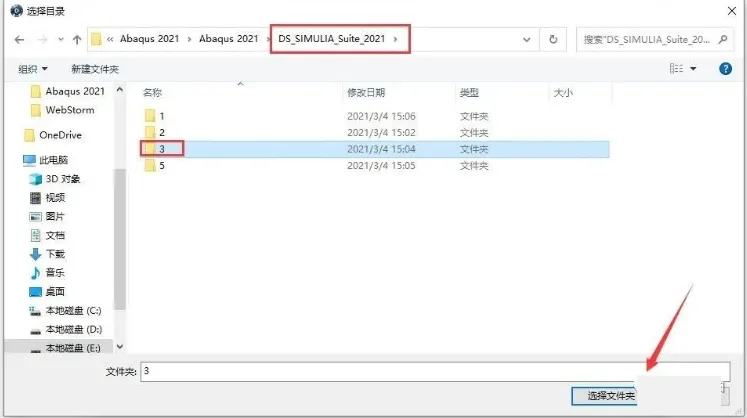The height and width of the screenshot is (418, 747).
Task: Open recent locations dropdown arrow
Action: pos(61,40)
